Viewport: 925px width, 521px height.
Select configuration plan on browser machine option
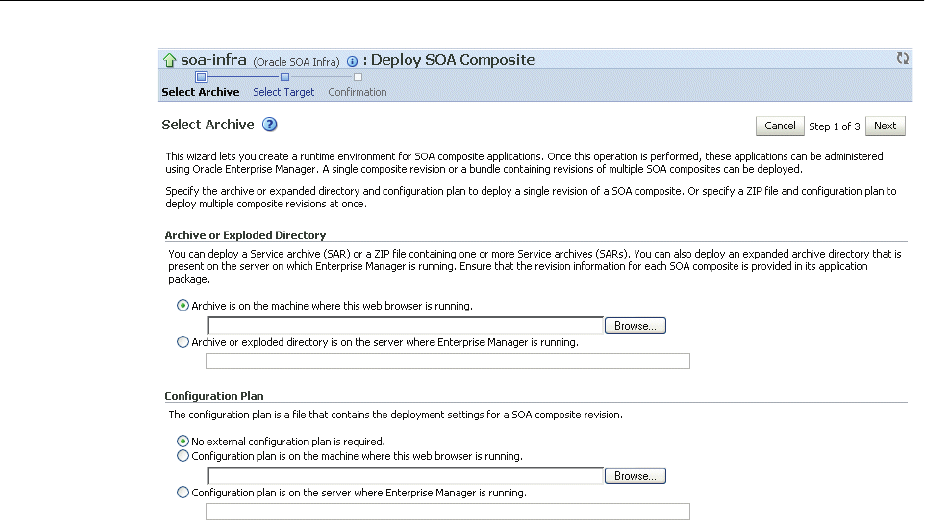182,456
